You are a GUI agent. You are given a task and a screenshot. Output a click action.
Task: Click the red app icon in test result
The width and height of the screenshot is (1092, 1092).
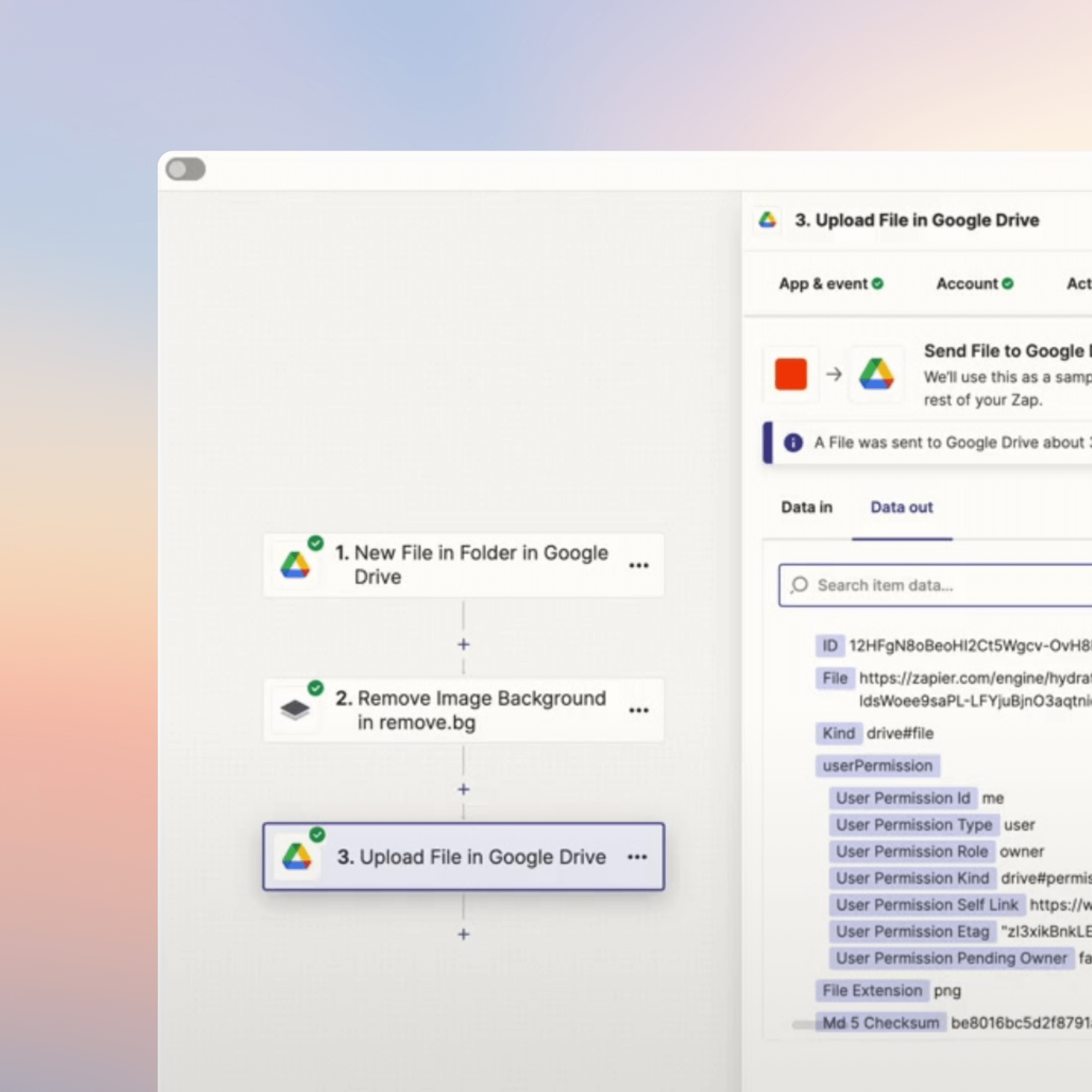click(x=791, y=373)
